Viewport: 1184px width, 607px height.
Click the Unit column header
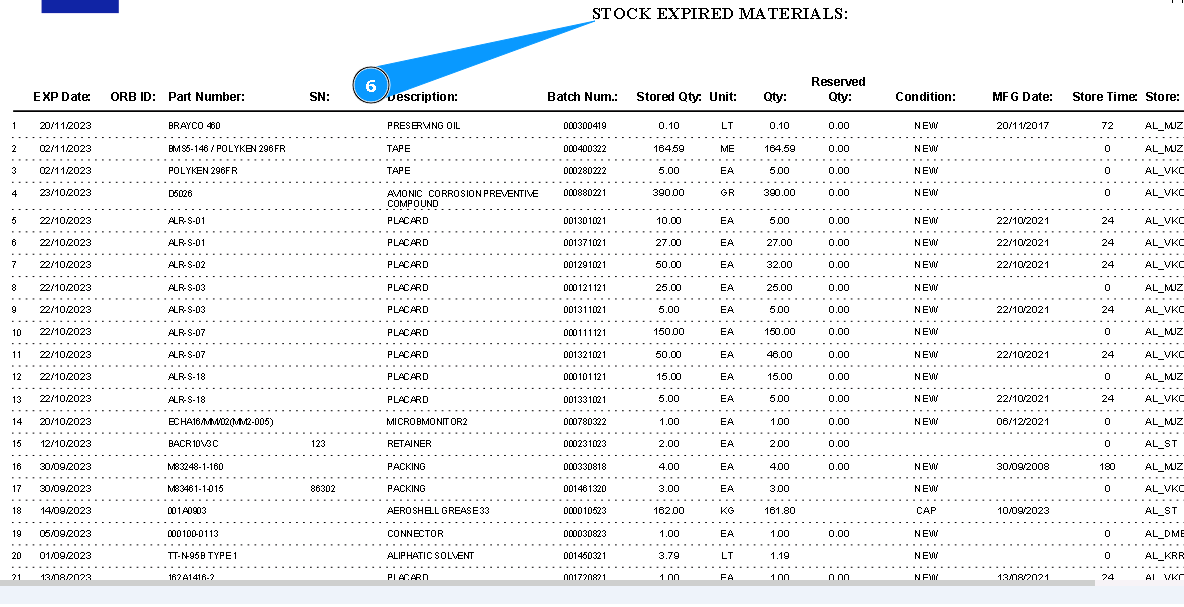point(723,97)
